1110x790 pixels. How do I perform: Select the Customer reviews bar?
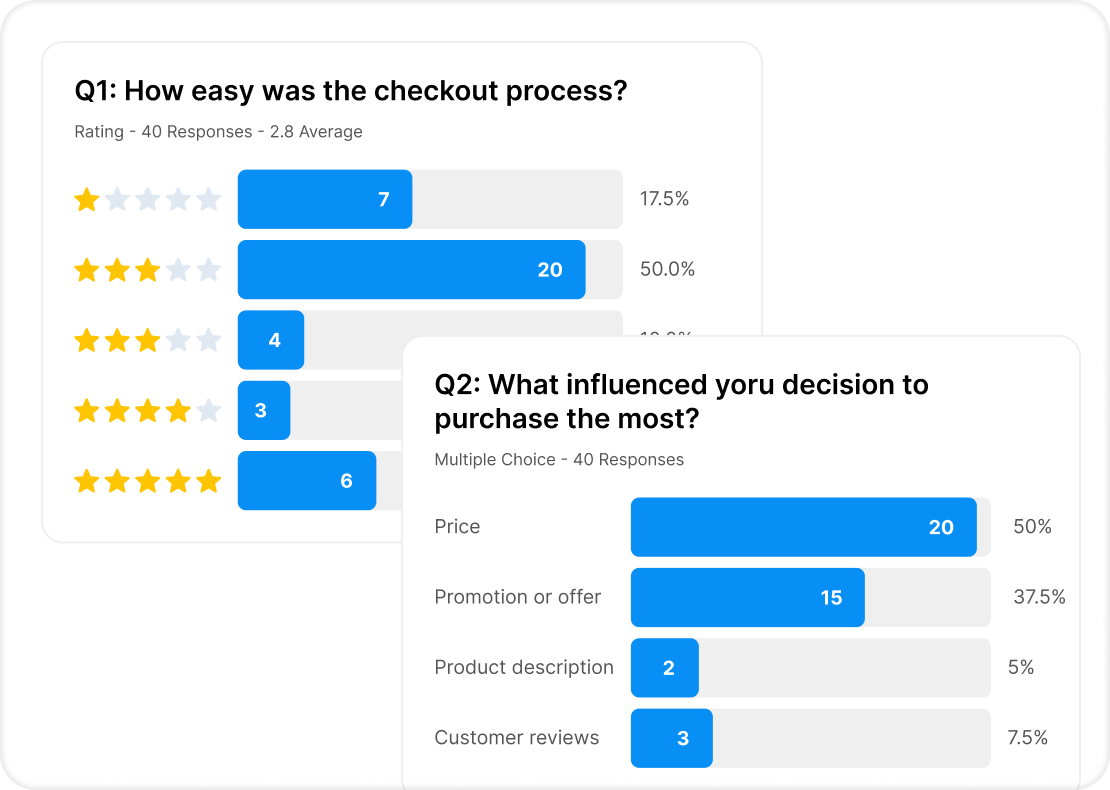[x=671, y=738]
